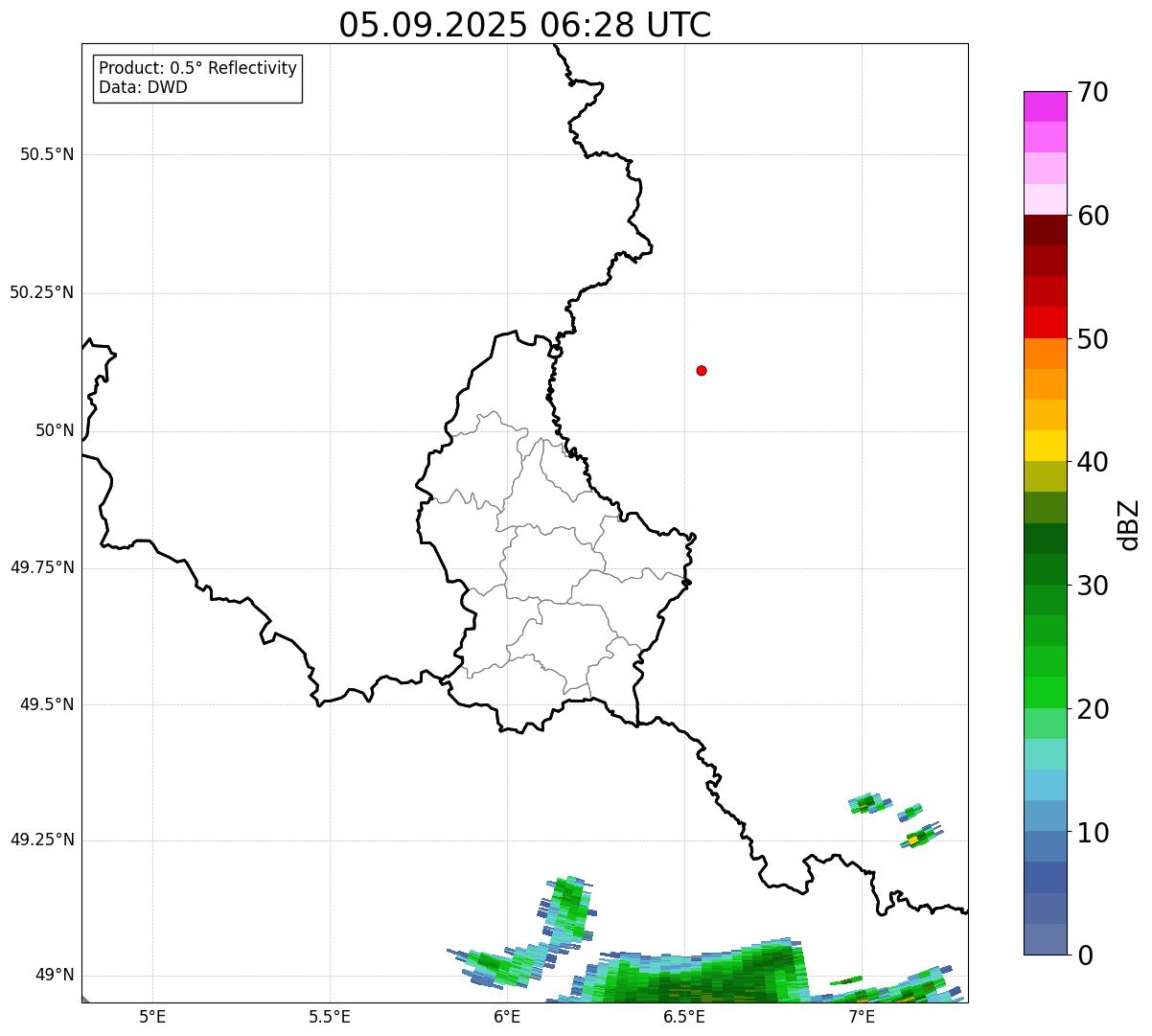1152x1036 pixels.
Task: Click the 6.5°E longitude label
Action: (685, 1017)
